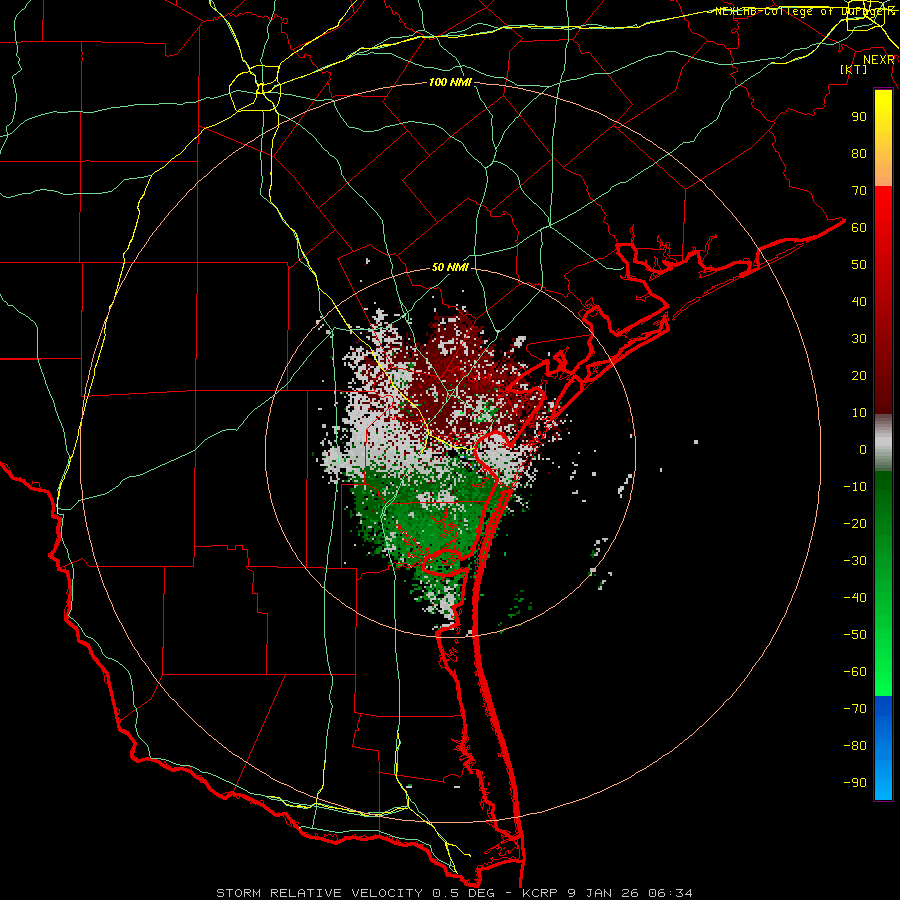Image resolution: width=900 pixels, height=900 pixels.
Task: Click the -30 knot label on scale
Action: [x=855, y=561]
